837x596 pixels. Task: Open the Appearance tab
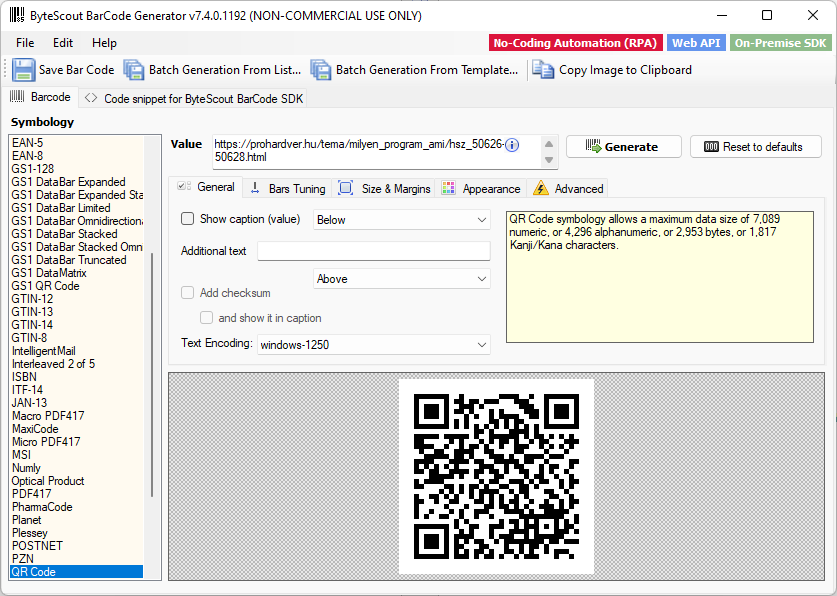click(x=481, y=188)
